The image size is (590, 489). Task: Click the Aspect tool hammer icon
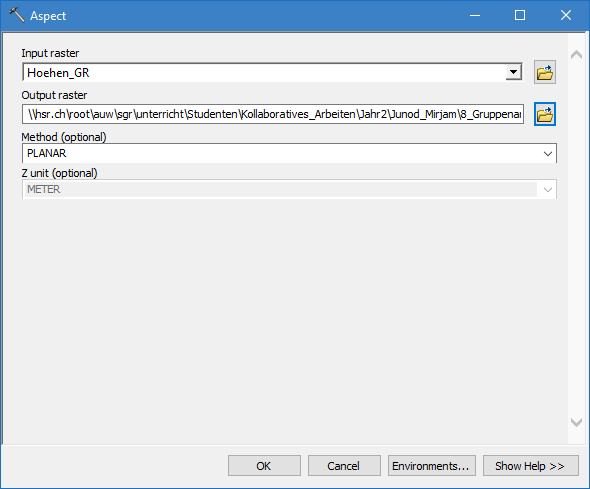[17, 15]
